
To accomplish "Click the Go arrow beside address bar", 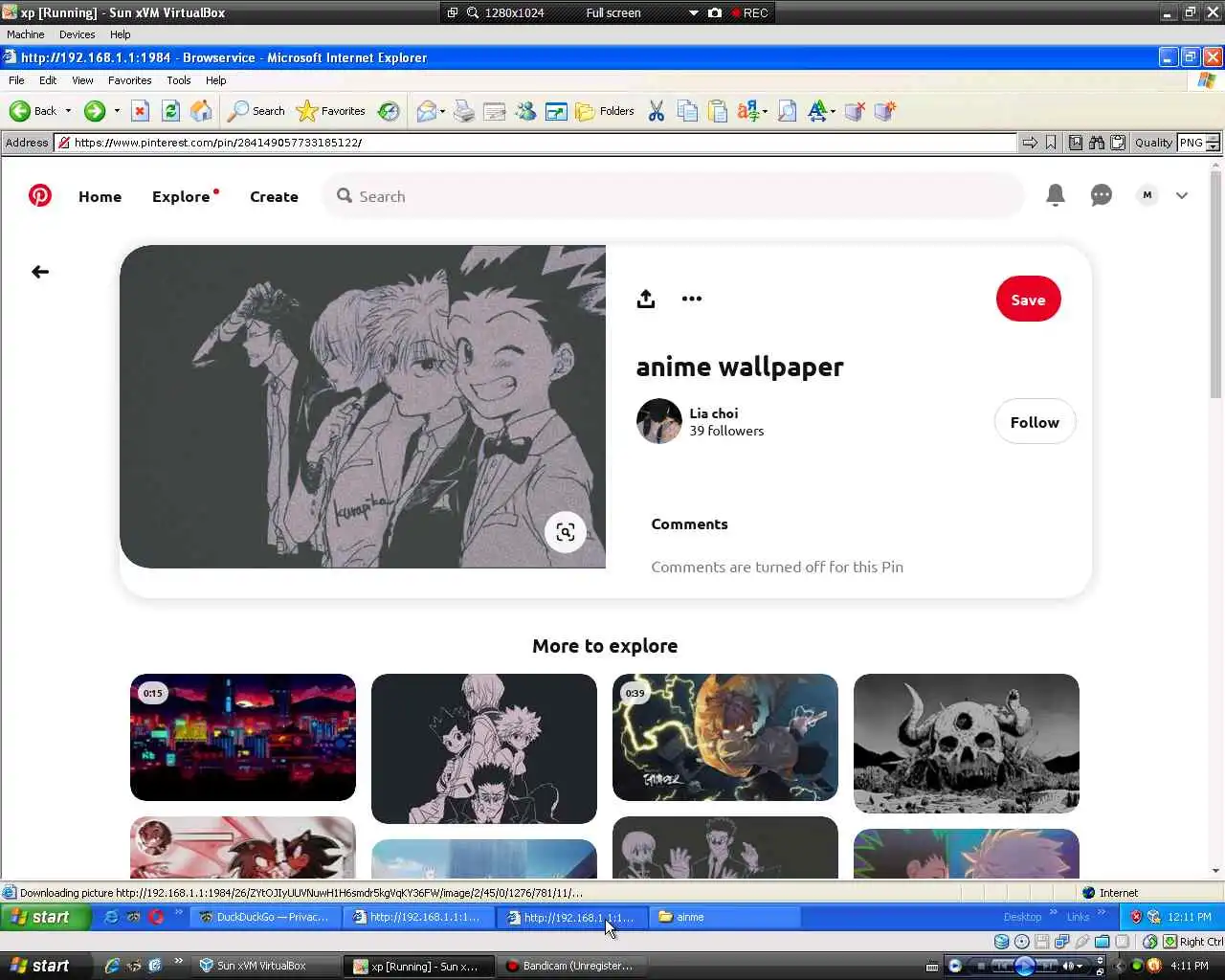I will 1030,143.
